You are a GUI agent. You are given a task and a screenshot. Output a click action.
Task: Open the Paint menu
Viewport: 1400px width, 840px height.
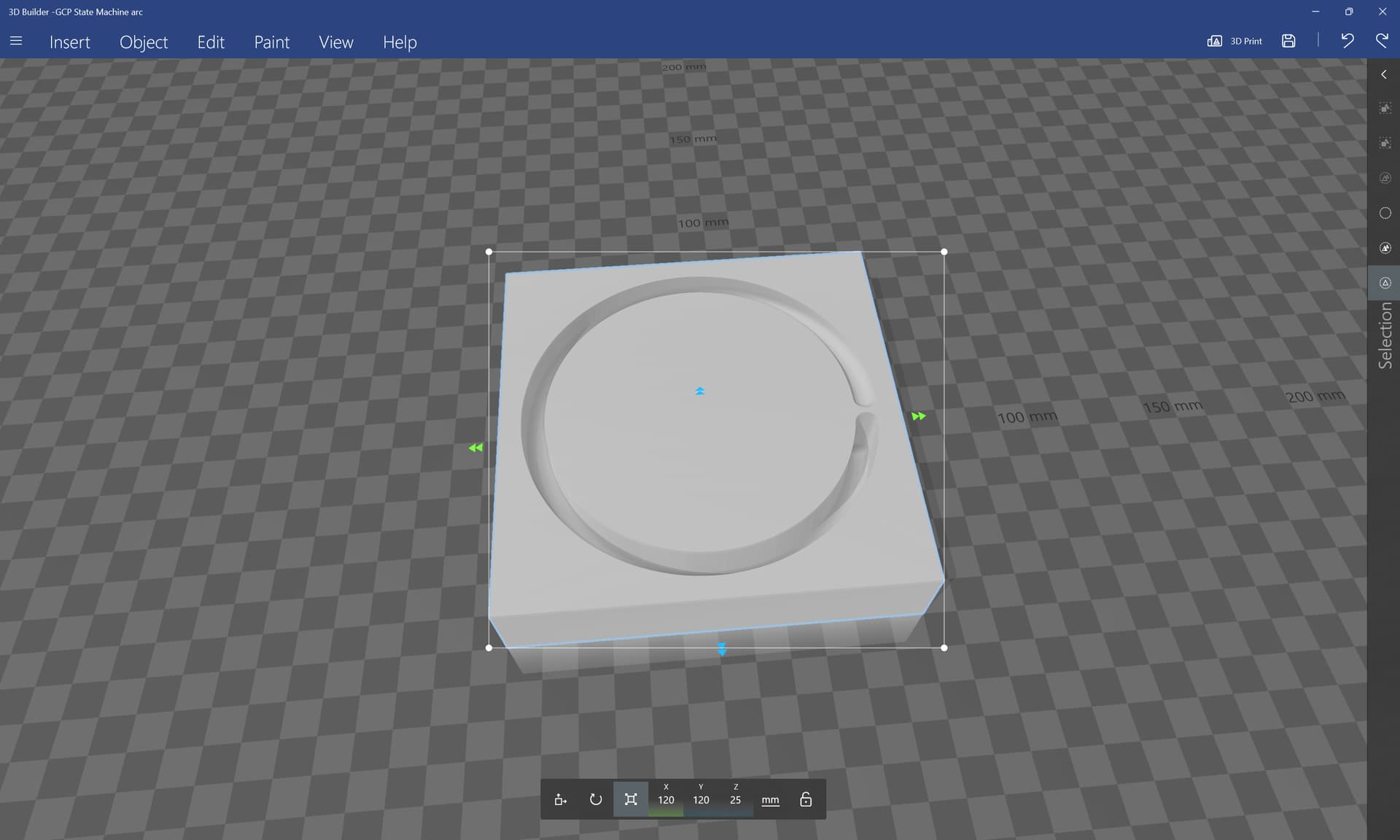pyautogui.click(x=271, y=42)
